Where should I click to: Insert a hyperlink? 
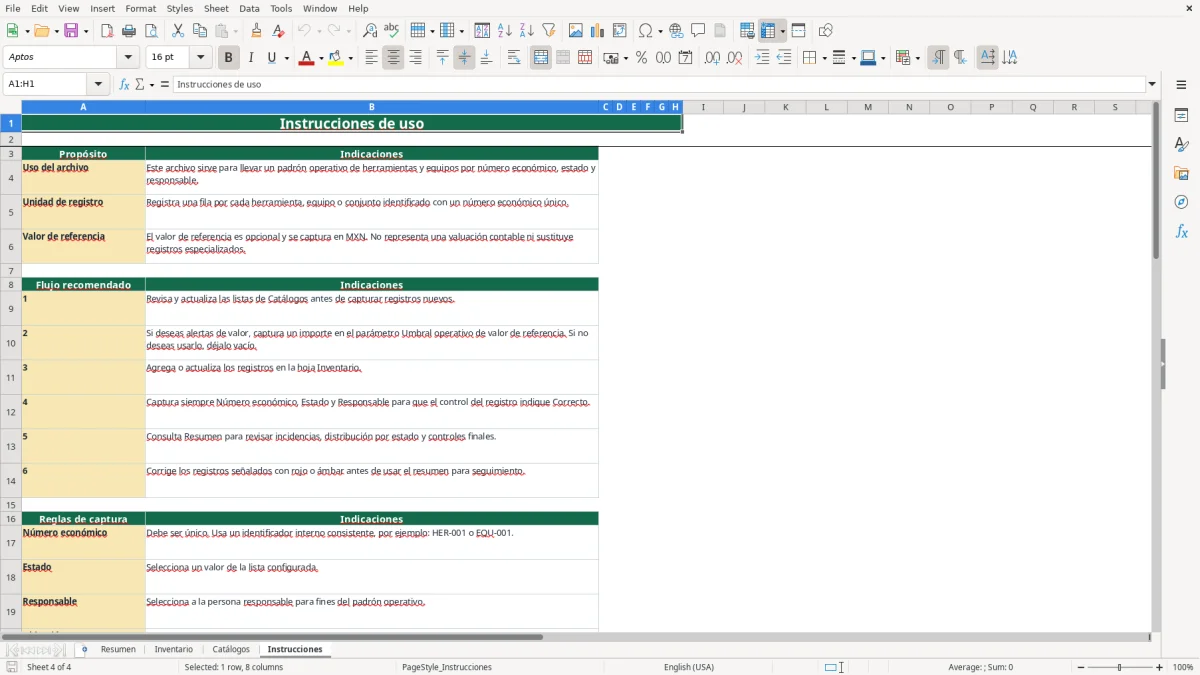[676, 31]
